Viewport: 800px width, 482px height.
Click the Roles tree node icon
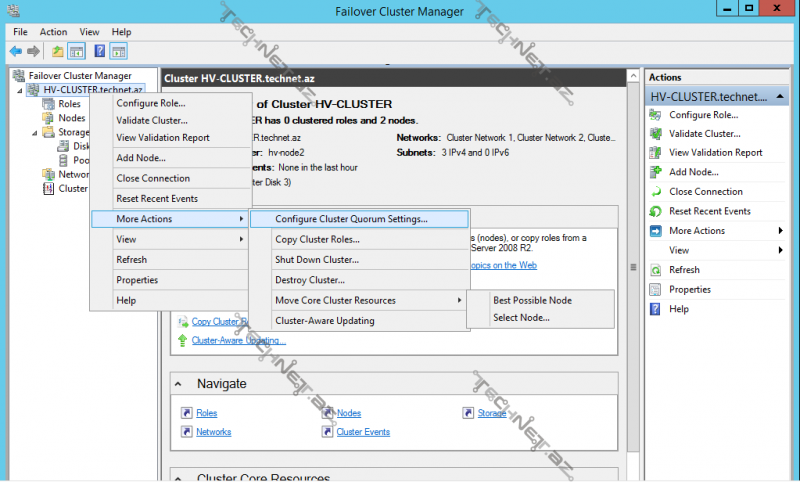(48, 104)
